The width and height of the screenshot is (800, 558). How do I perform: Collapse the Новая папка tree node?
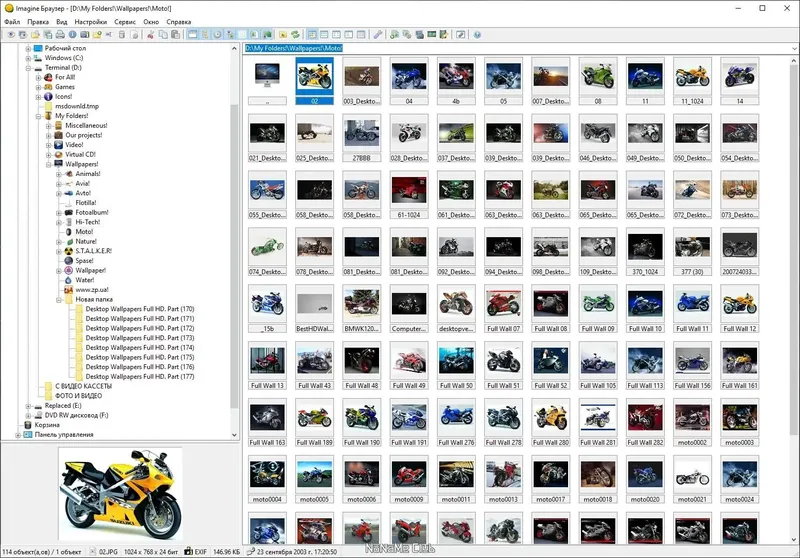click(59, 300)
